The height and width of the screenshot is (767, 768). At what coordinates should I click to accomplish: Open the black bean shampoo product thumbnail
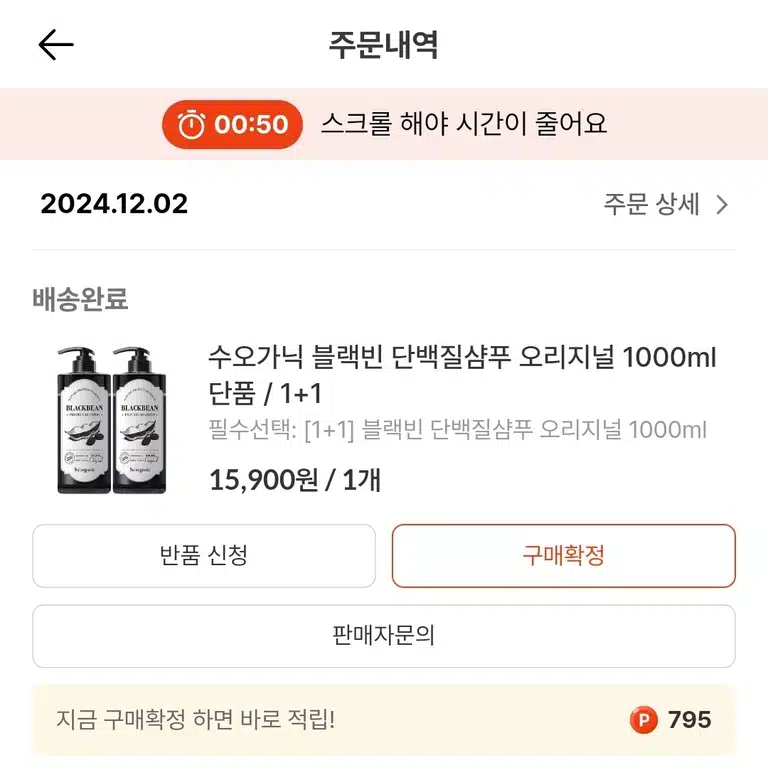pos(112,420)
